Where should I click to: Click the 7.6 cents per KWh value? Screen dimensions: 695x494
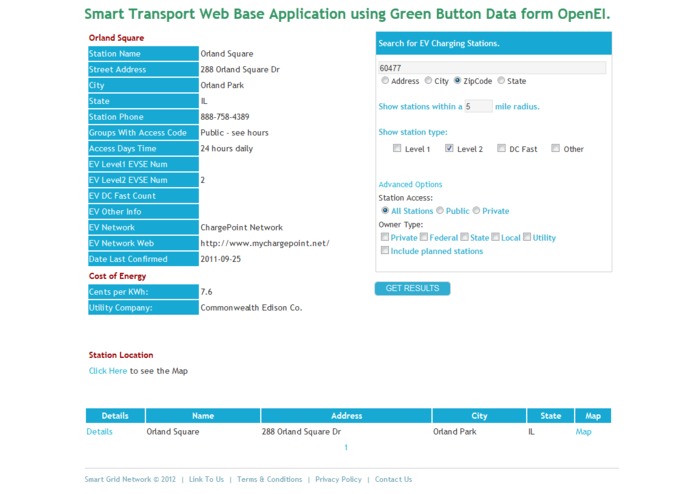point(206,292)
